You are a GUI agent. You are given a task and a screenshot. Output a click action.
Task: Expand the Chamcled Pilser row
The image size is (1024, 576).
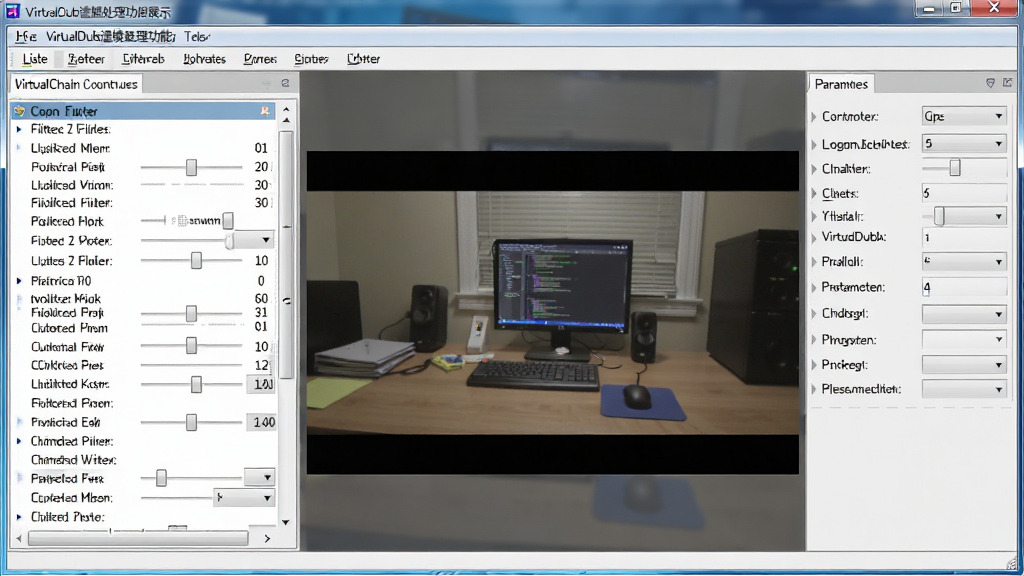pos(19,441)
